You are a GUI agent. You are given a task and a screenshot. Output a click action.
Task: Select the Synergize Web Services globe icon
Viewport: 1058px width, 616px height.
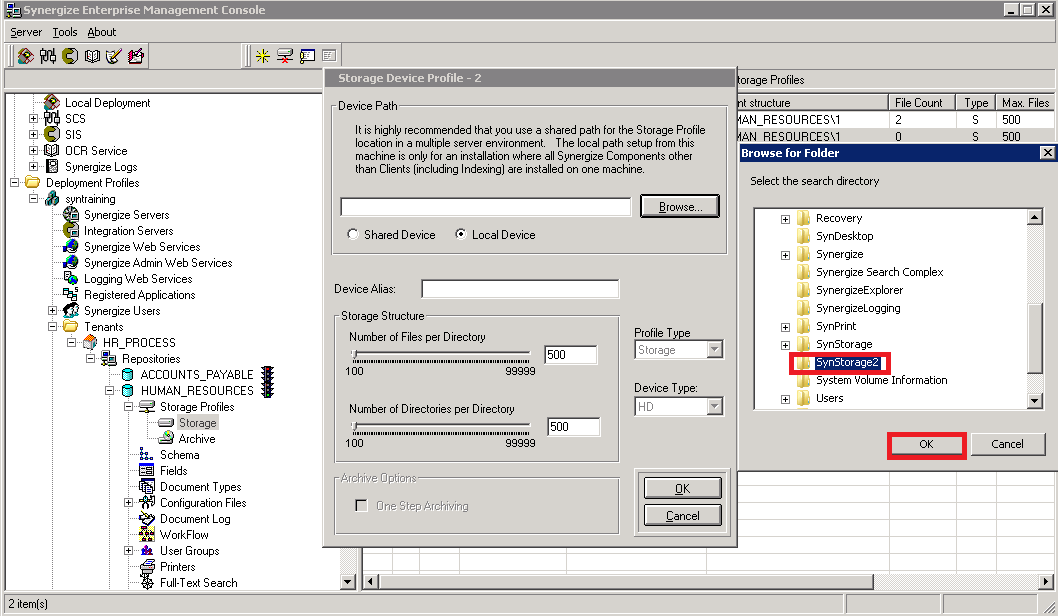pyautogui.click(x=71, y=247)
